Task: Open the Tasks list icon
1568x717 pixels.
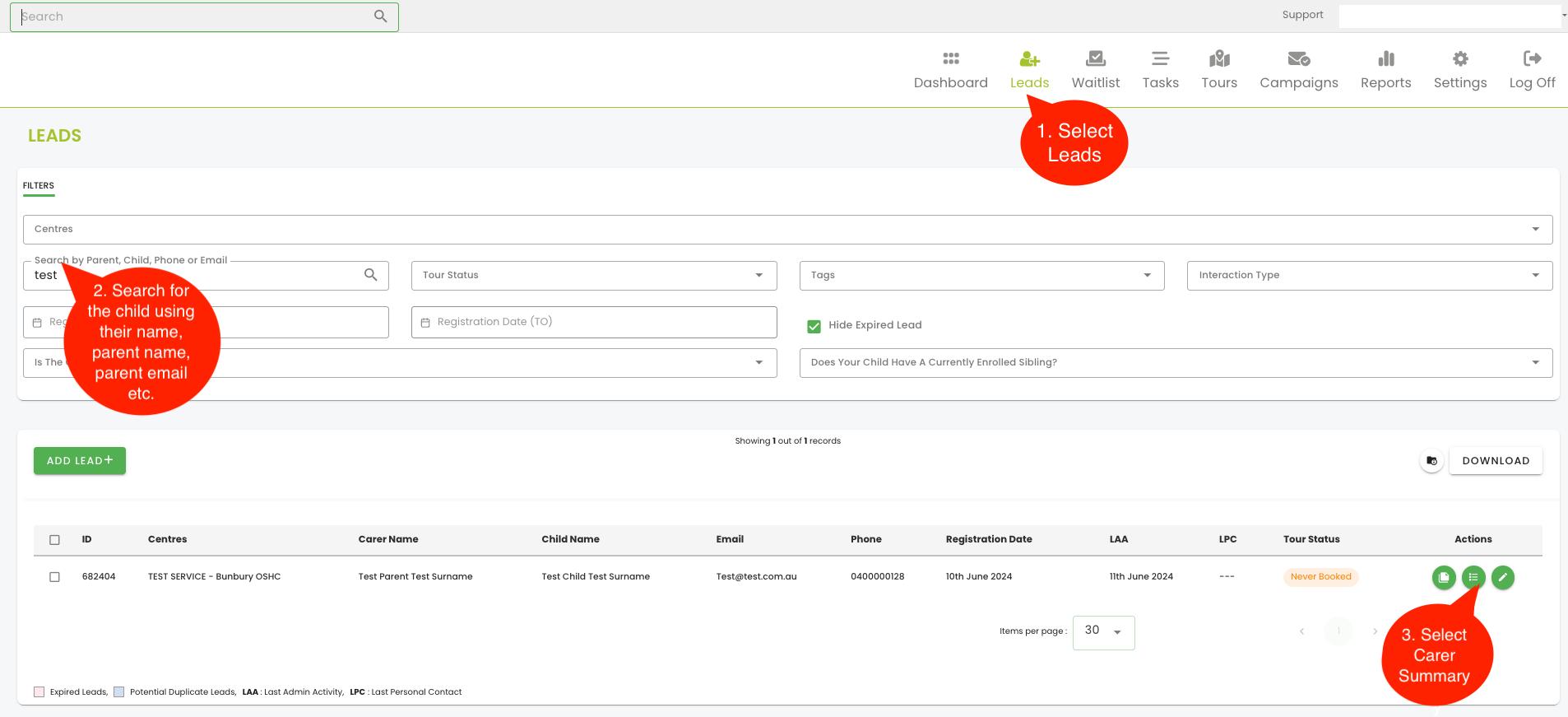Action: pos(1161,58)
